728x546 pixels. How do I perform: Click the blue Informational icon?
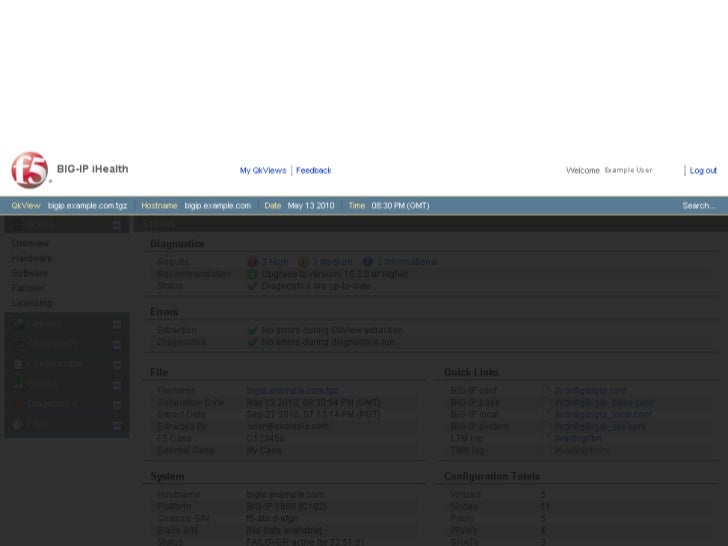(x=367, y=262)
